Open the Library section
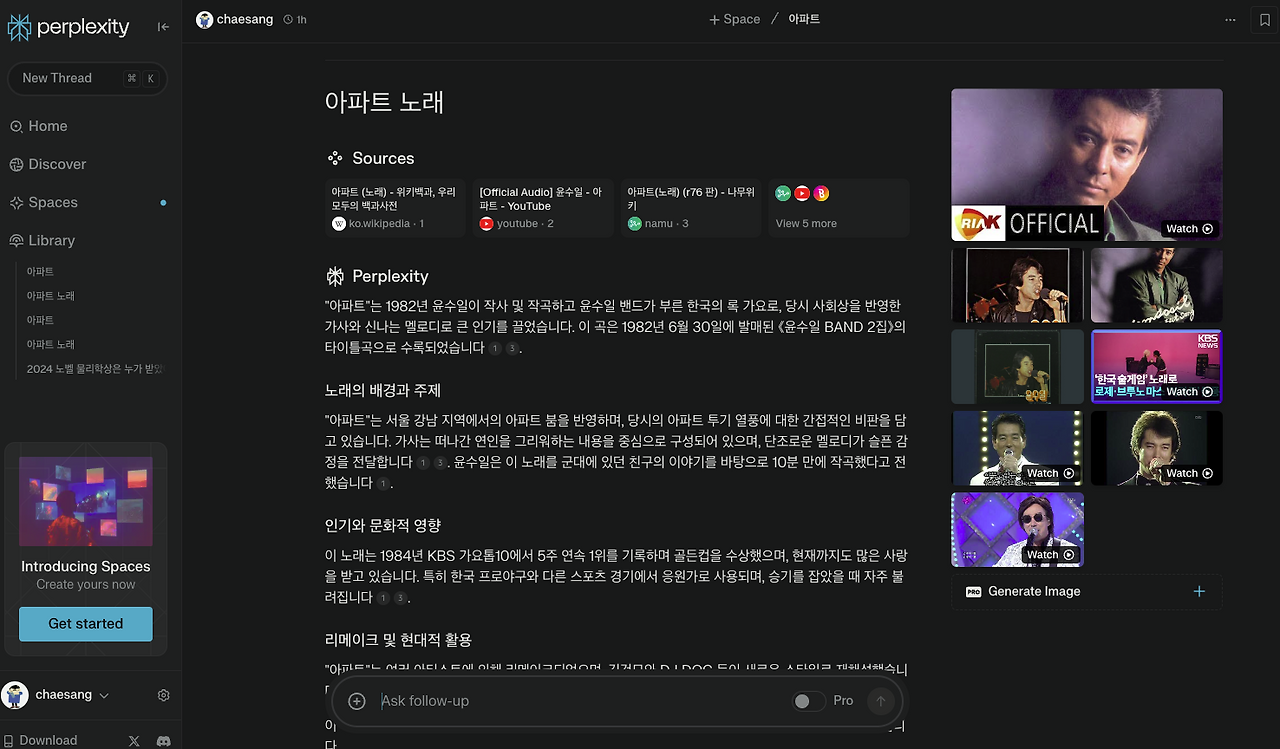This screenshot has width=1280, height=749. click(x=42, y=240)
